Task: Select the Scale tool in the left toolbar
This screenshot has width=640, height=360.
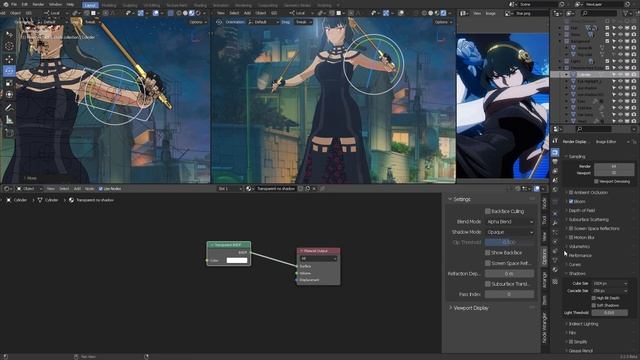Action: (x=9, y=83)
